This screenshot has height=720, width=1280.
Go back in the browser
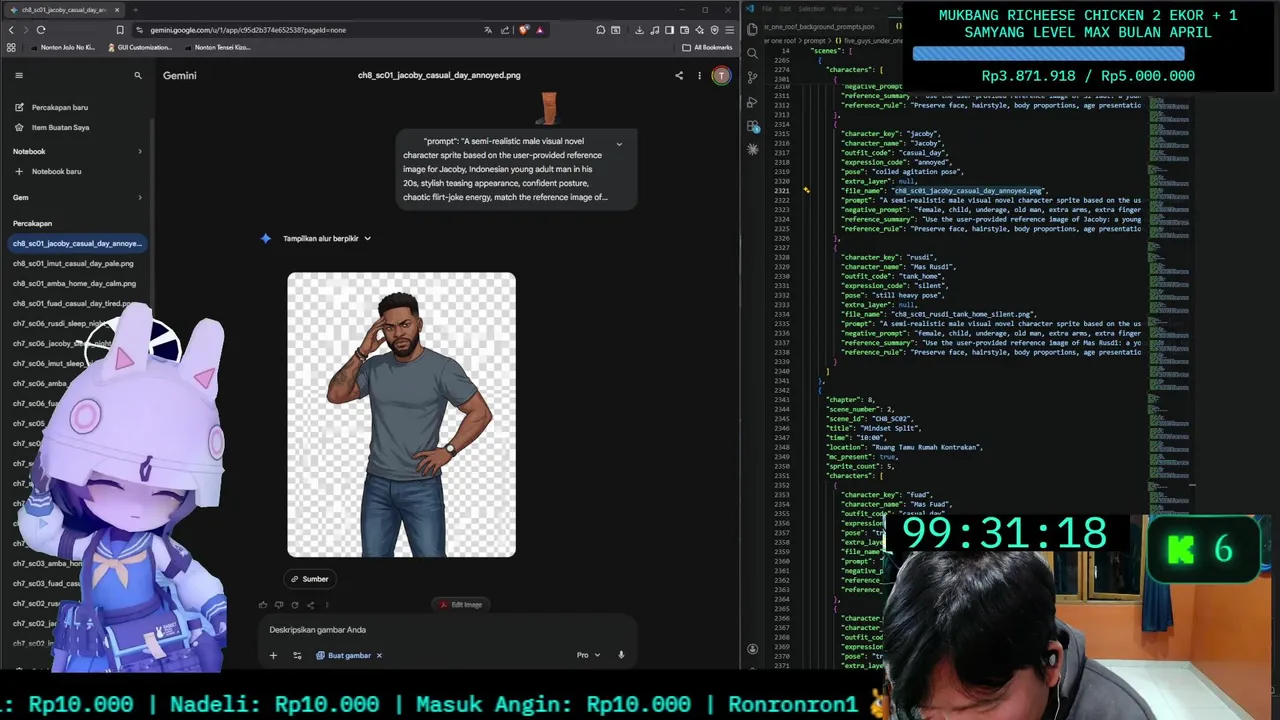(x=12, y=30)
